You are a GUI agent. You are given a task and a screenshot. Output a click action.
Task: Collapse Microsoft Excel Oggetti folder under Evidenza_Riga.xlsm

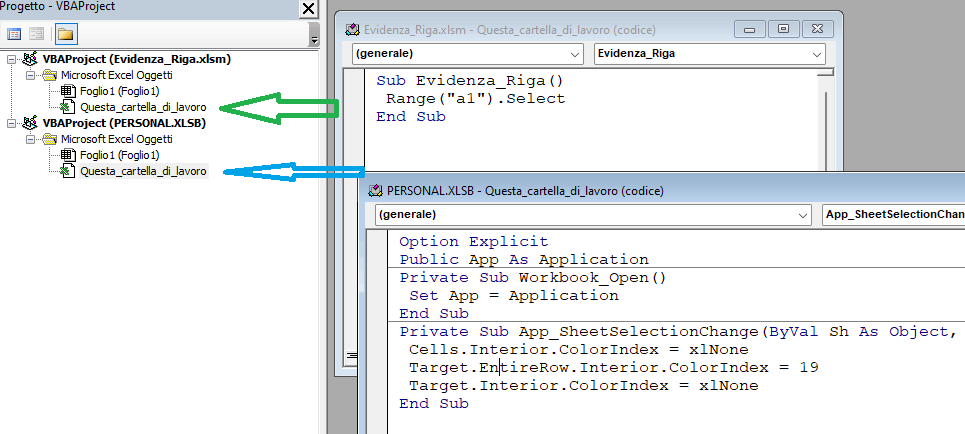pos(30,76)
